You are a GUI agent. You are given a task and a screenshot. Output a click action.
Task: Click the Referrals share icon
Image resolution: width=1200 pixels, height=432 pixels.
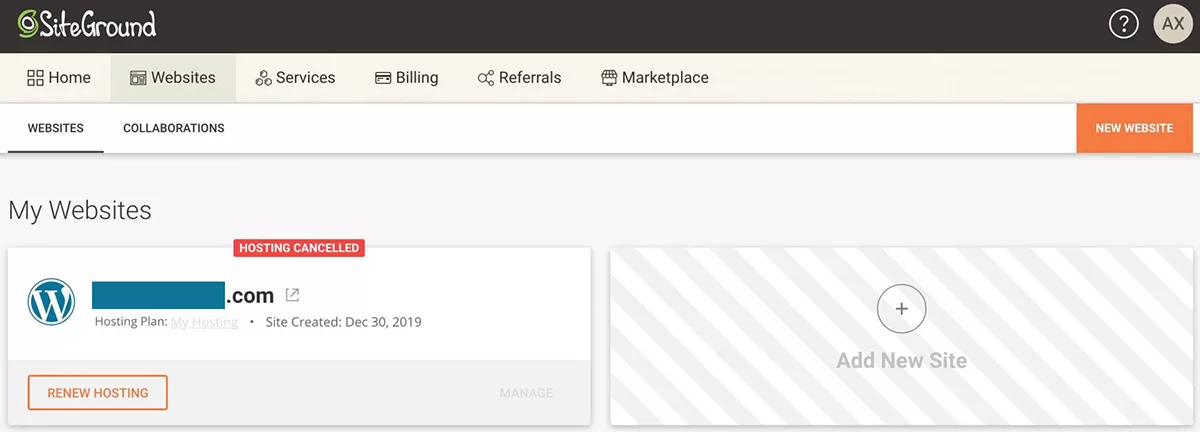click(x=486, y=78)
